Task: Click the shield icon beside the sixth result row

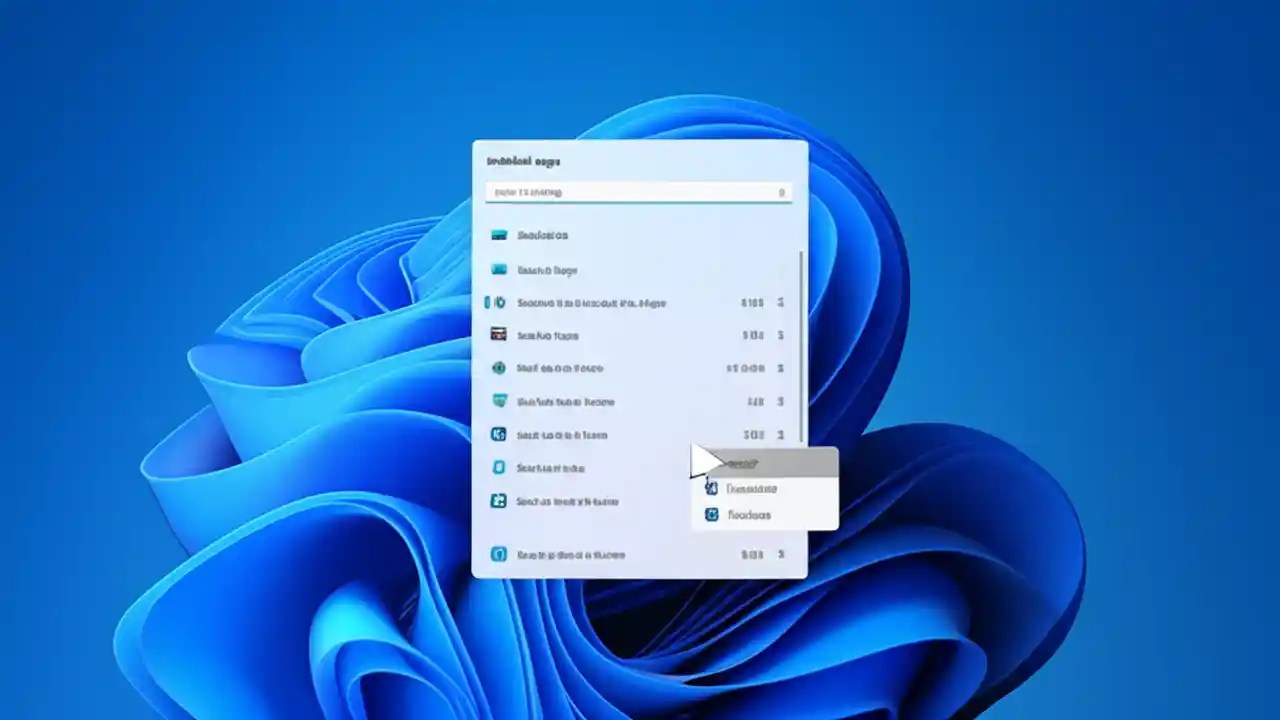Action: point(499,401)
